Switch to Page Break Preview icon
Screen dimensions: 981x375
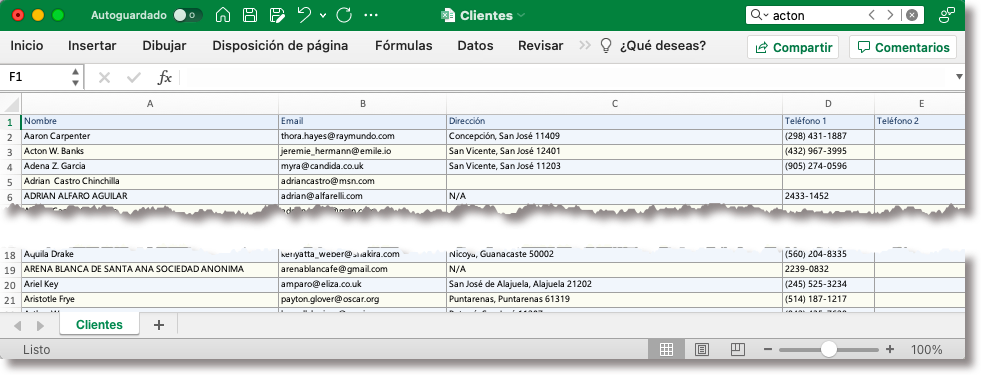[x=738, y=349]
